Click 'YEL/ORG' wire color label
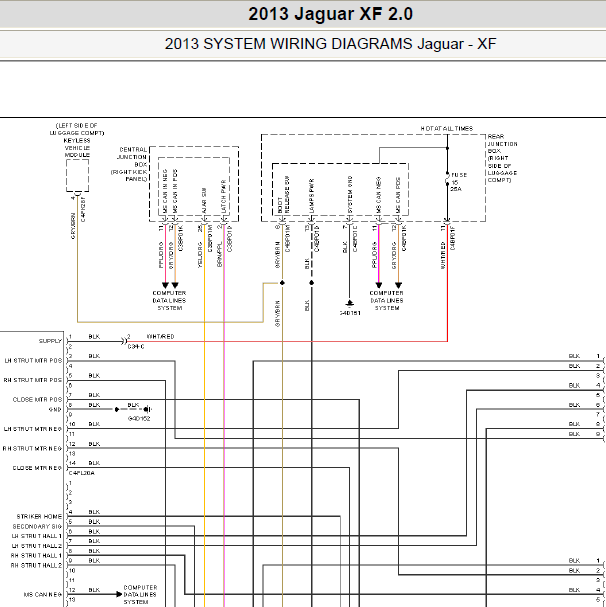This screenshot has height=607, width=606. (200, 255)
